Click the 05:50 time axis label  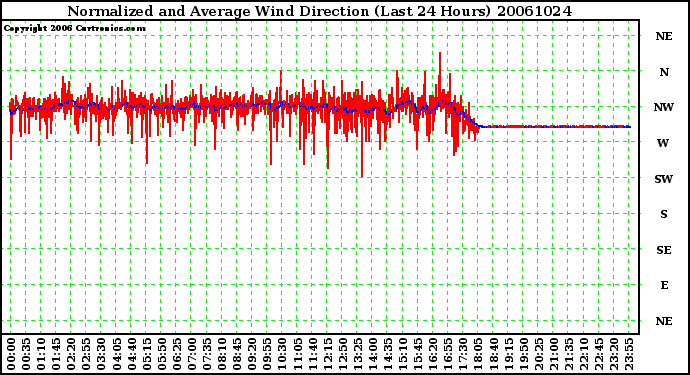click(x=162, y=354)
